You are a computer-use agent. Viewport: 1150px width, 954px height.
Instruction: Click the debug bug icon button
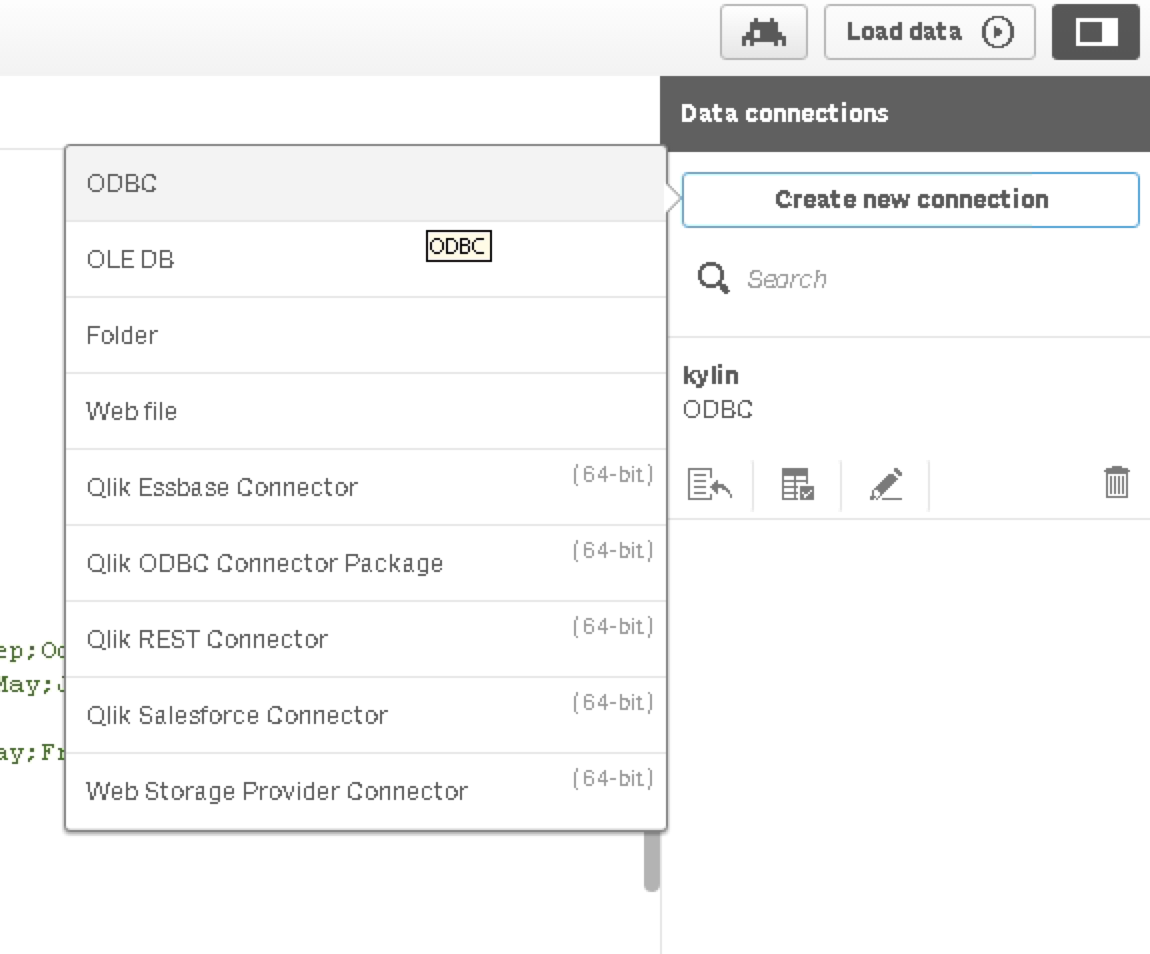click(x=763, y=32)
